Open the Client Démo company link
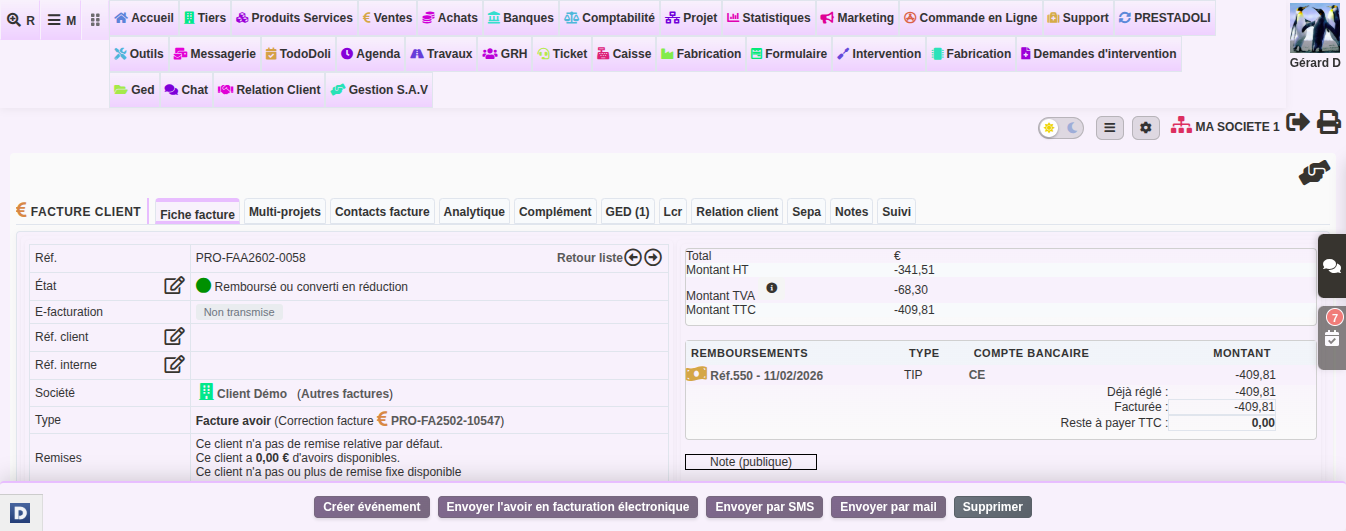Screen dimensions: 1346x531 (243, 393)
